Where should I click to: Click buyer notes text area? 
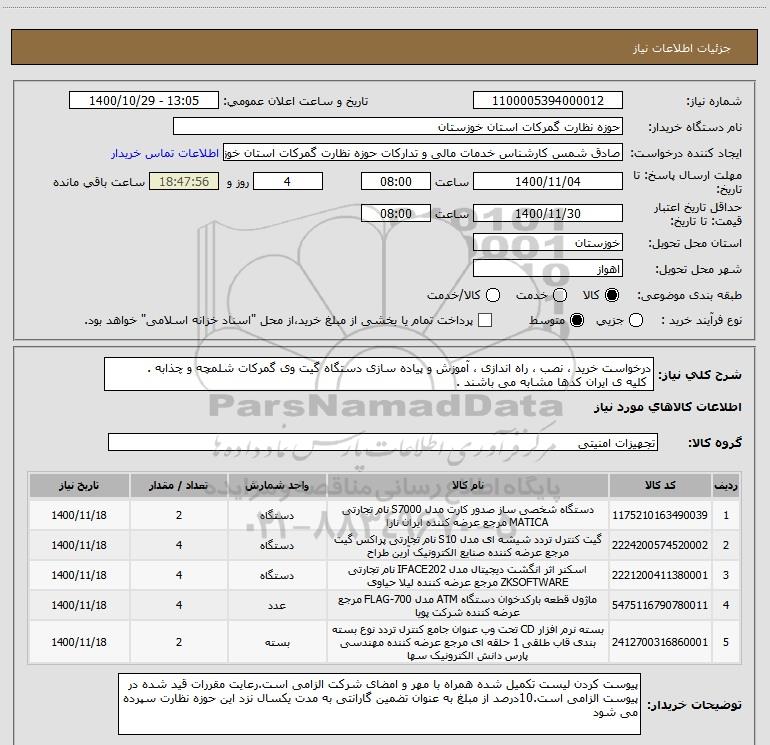[379, 704]
